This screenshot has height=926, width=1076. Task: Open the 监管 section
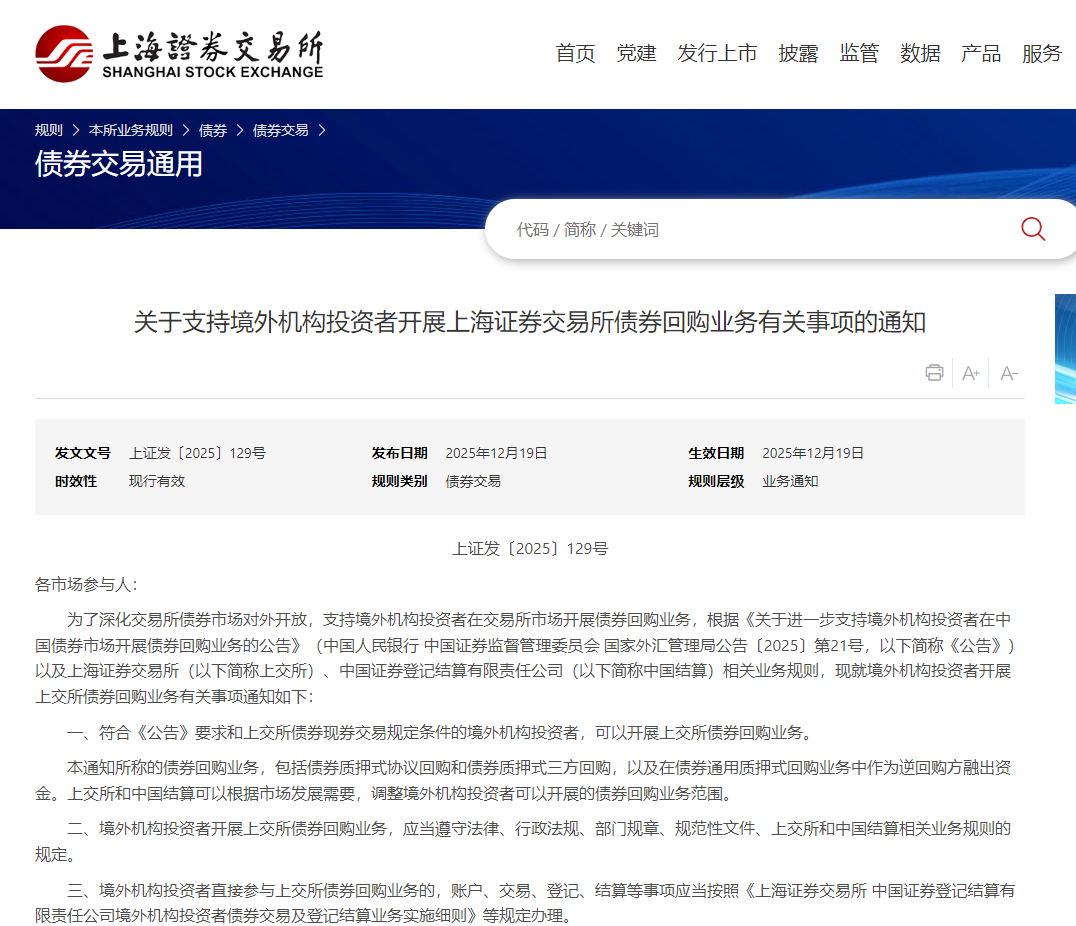[859, 54]
